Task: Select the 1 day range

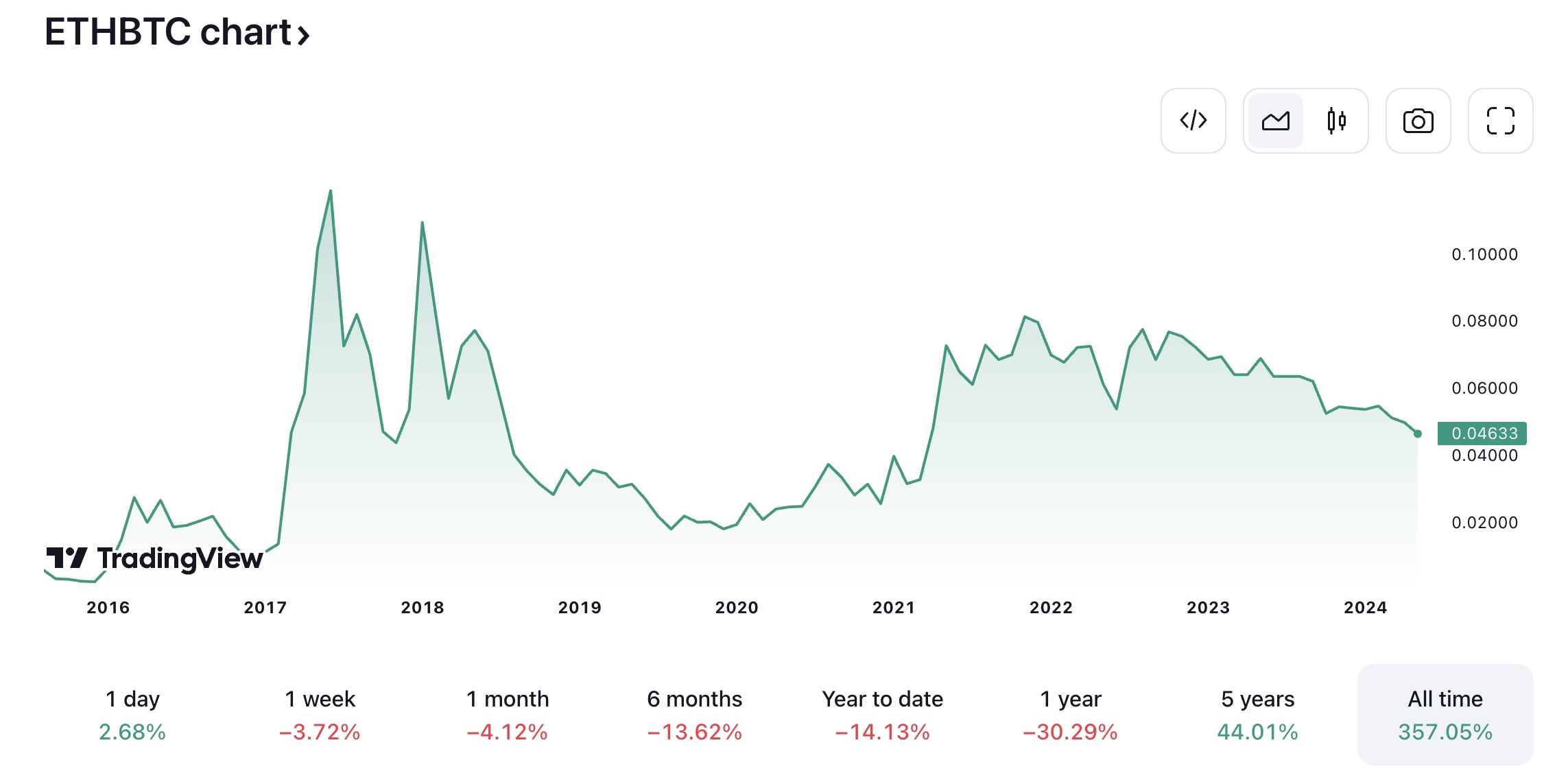Action: [132, 715]
